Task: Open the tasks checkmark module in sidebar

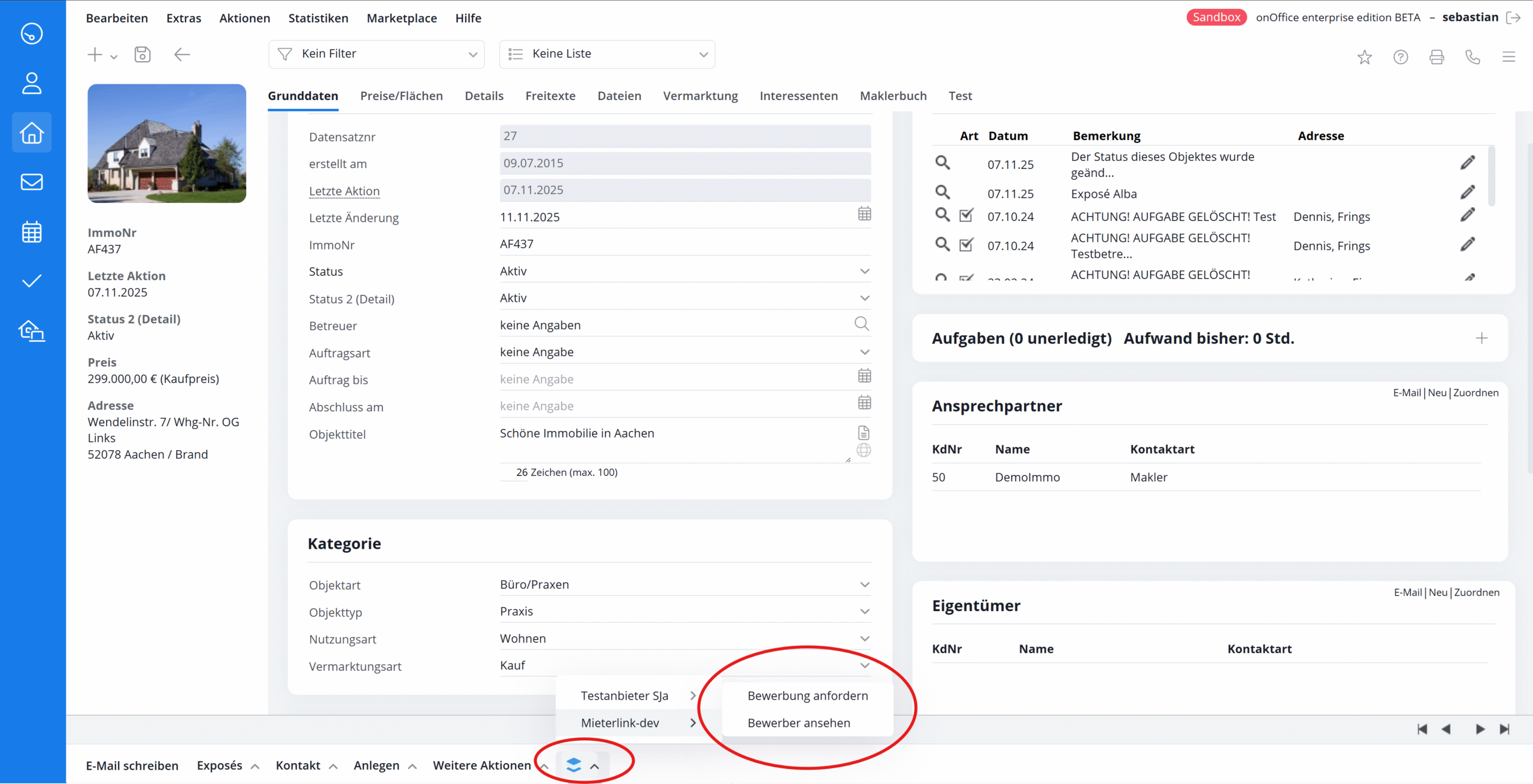Action: (32, 281)
